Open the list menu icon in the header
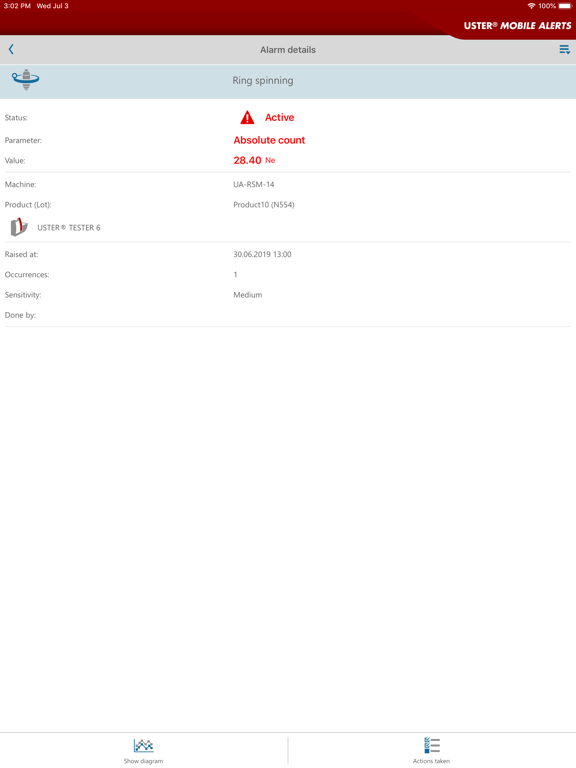Image resolution: width=576 pixels, height=768 pixels. (564, 49)
